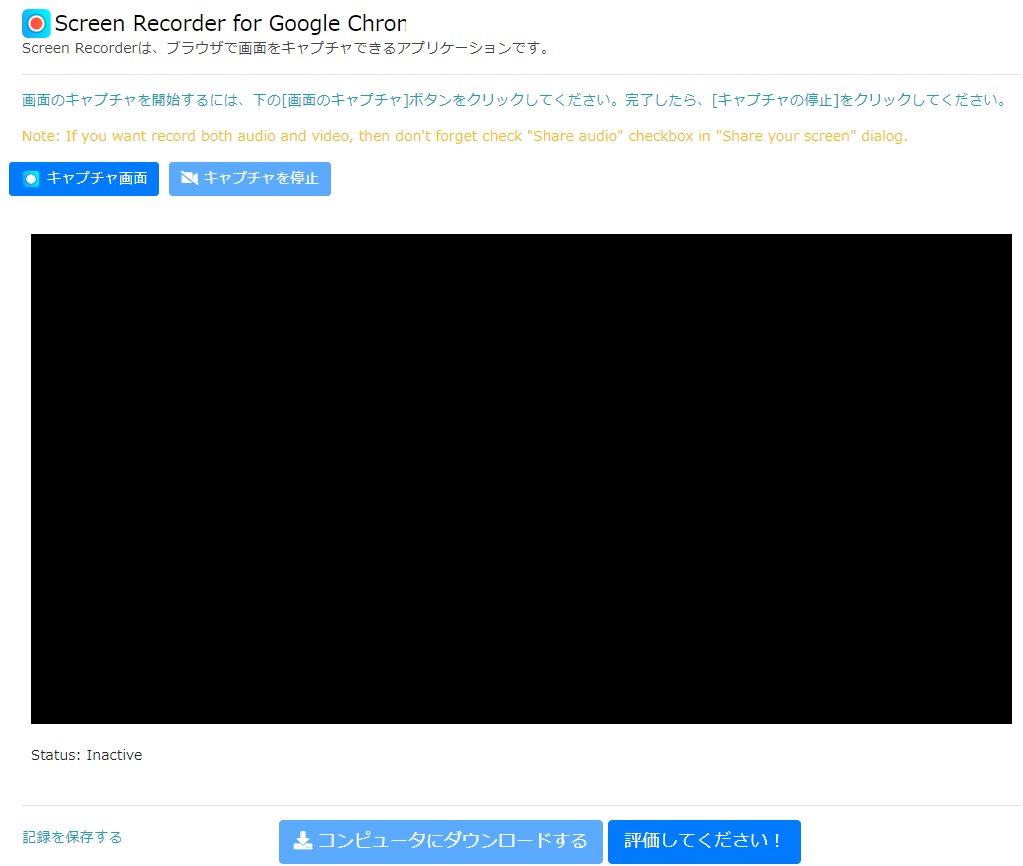1023x866 pixels.
Task: Click the Screen Recorder logo icon
Action: point(36,23)
